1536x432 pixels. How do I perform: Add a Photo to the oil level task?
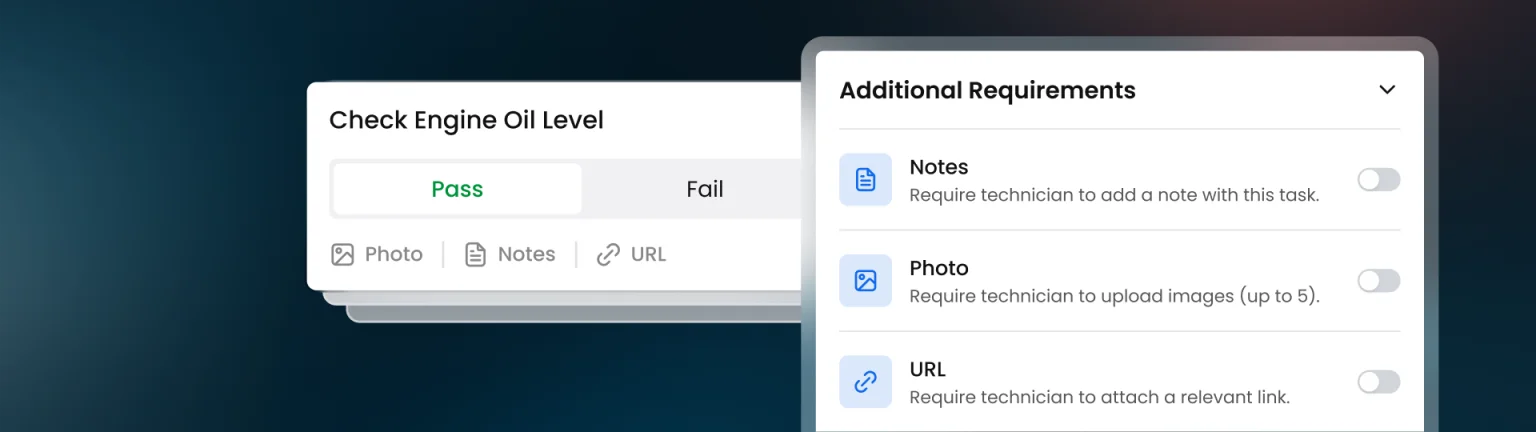pos(377,254)
